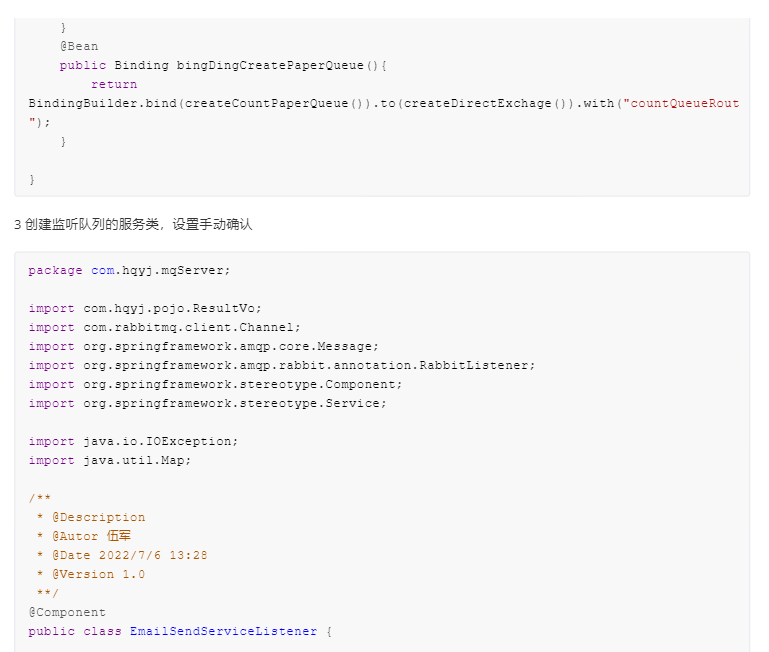Click the stereotype.Service import line
The image size is (769, 652).
[207, 403]
